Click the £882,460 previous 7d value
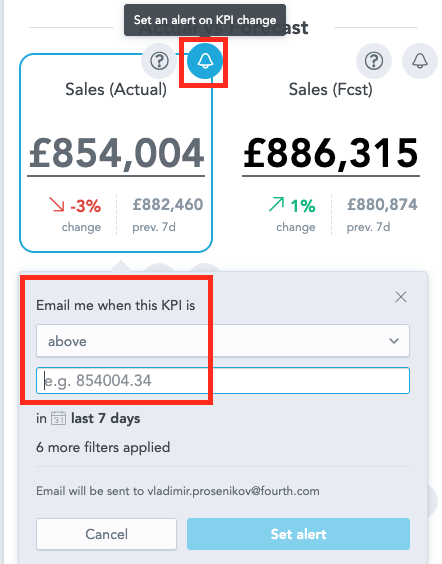The width and height of the screenshot is (442, 564). (168, 205)
